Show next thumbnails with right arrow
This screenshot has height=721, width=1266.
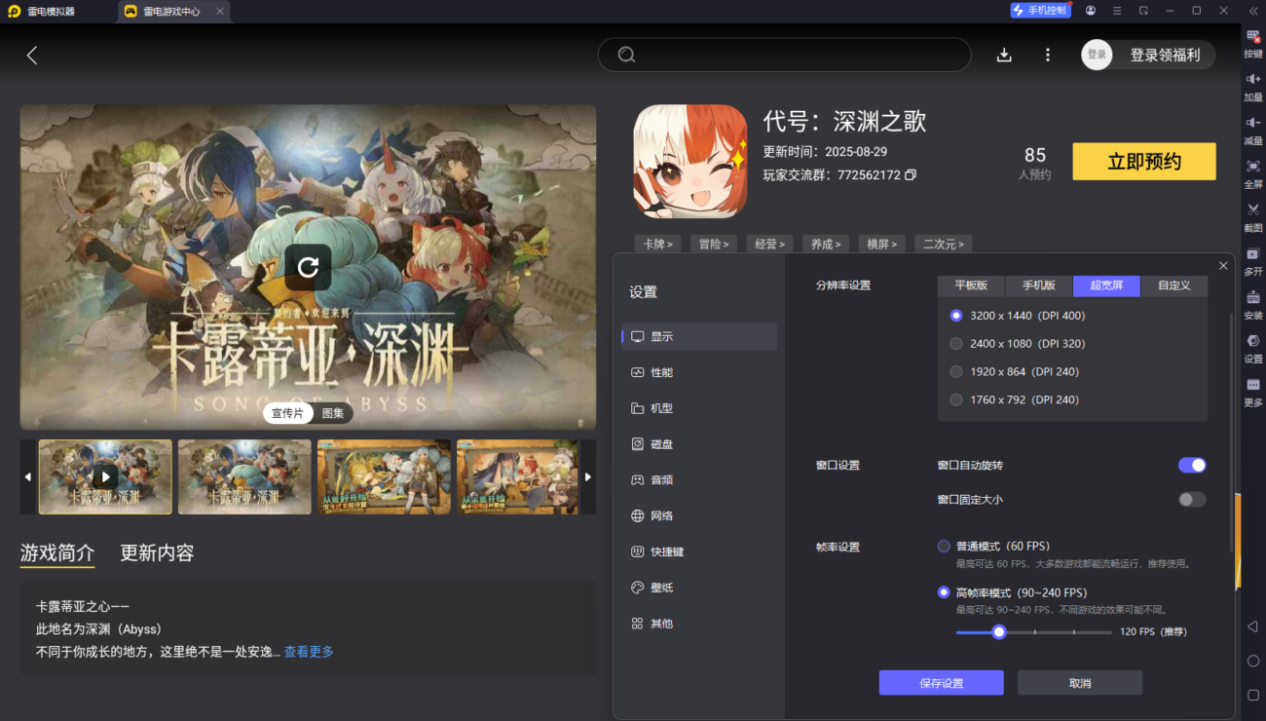(x=588, y=477)
